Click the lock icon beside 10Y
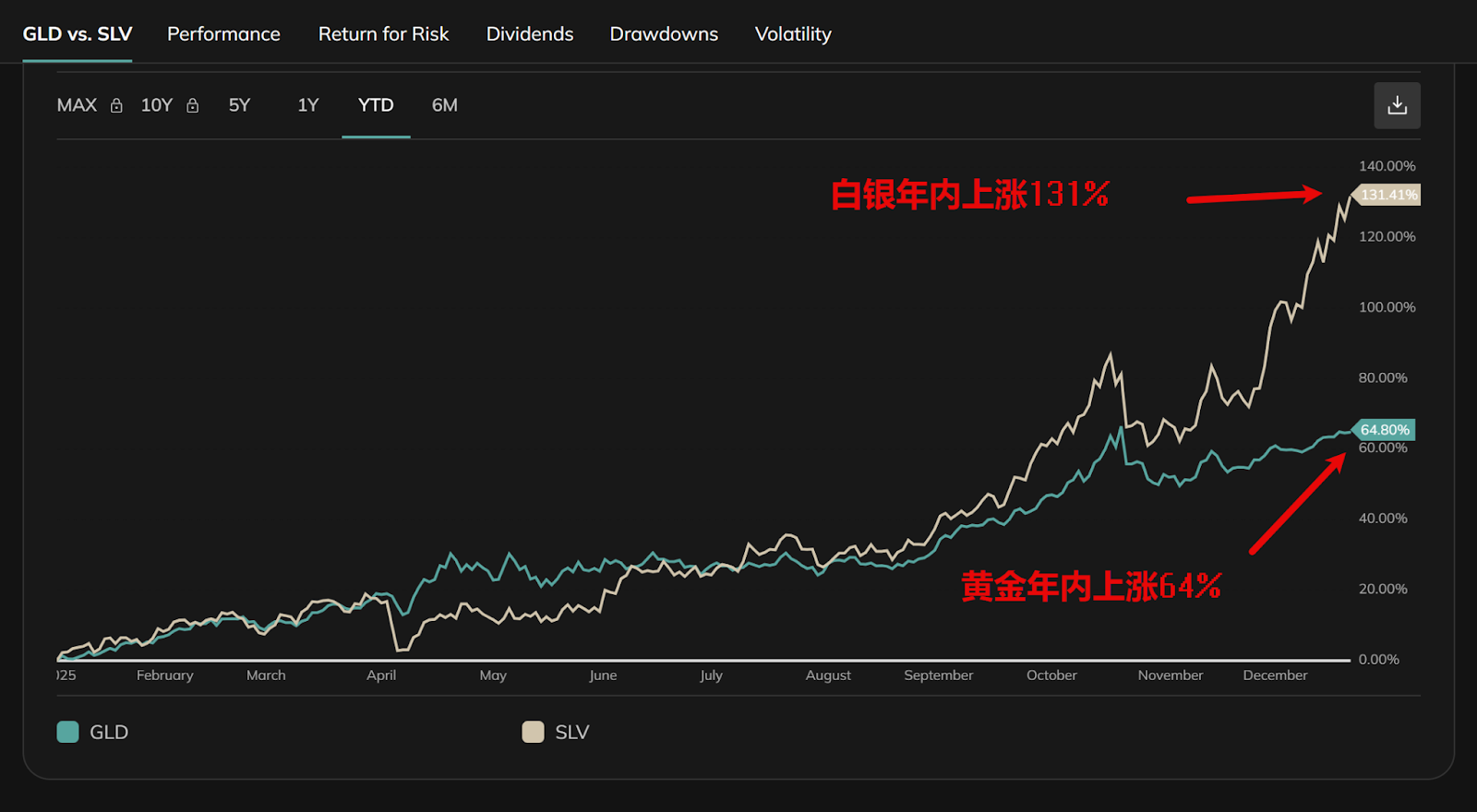 (192, 106)
